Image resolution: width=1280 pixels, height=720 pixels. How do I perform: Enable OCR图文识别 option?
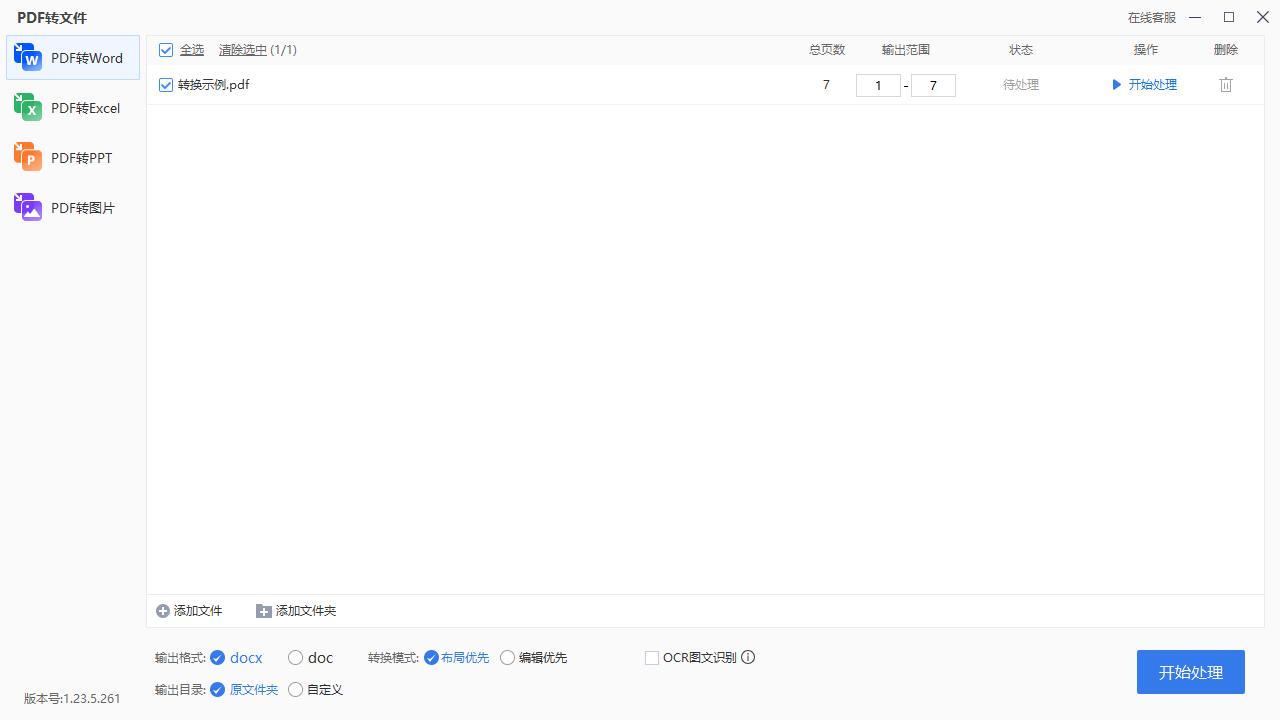(652, 657)
